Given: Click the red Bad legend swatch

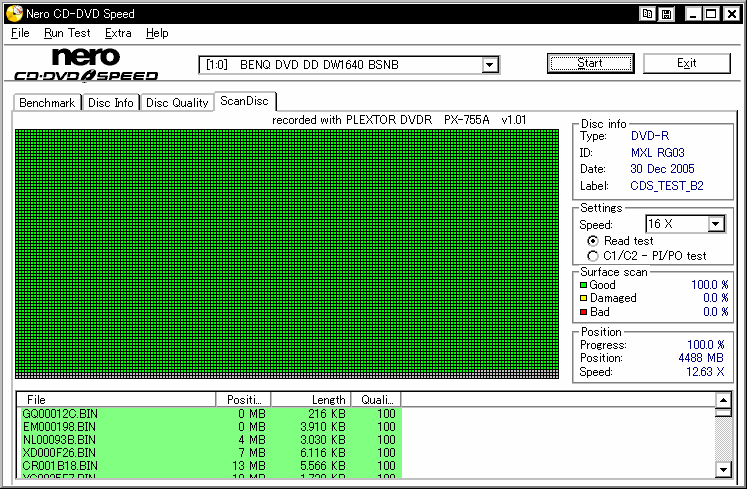Looking at the screenshot, I should click(583, 312).
